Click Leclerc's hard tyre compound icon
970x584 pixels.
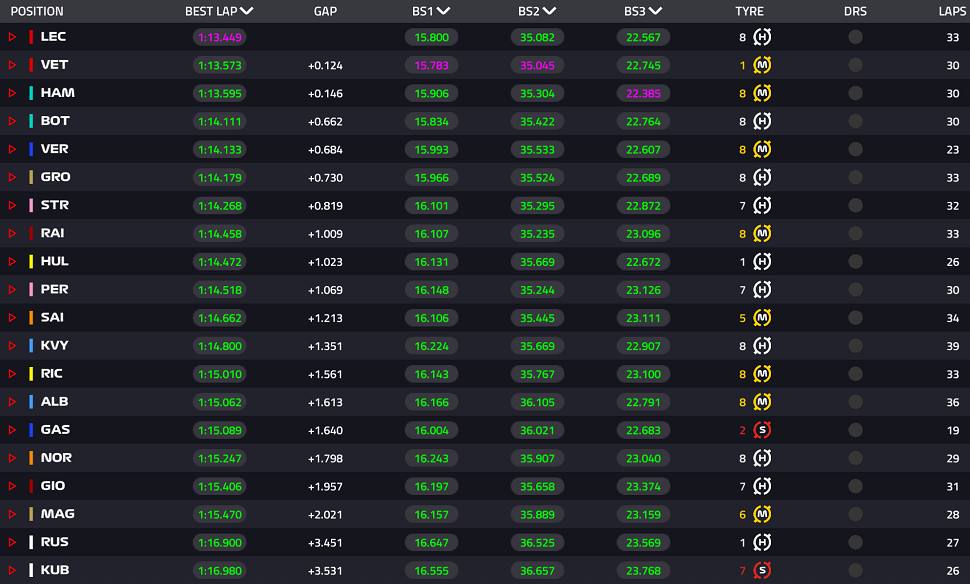click(762, 37)
